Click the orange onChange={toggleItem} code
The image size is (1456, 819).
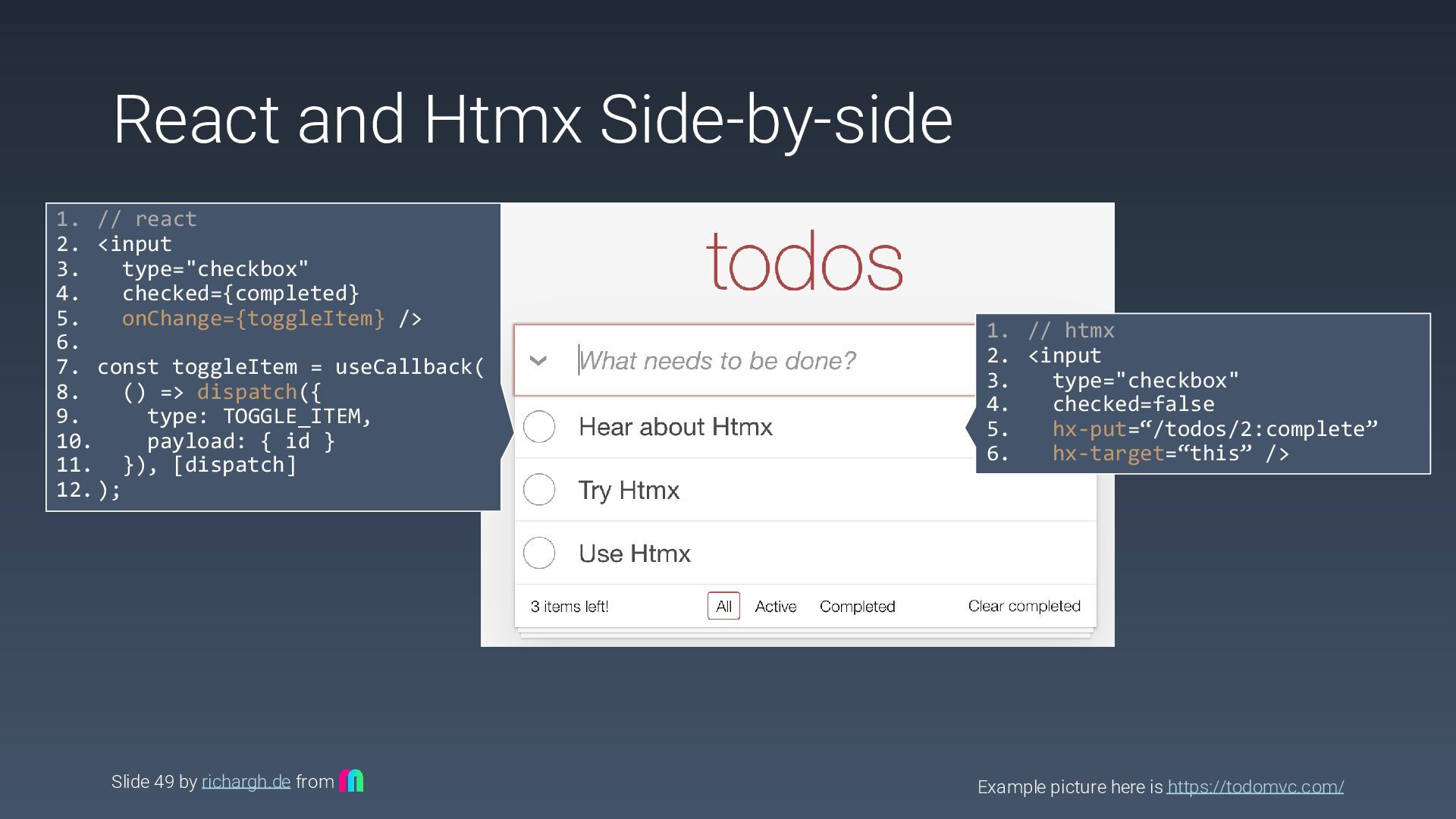coord(253,318)
